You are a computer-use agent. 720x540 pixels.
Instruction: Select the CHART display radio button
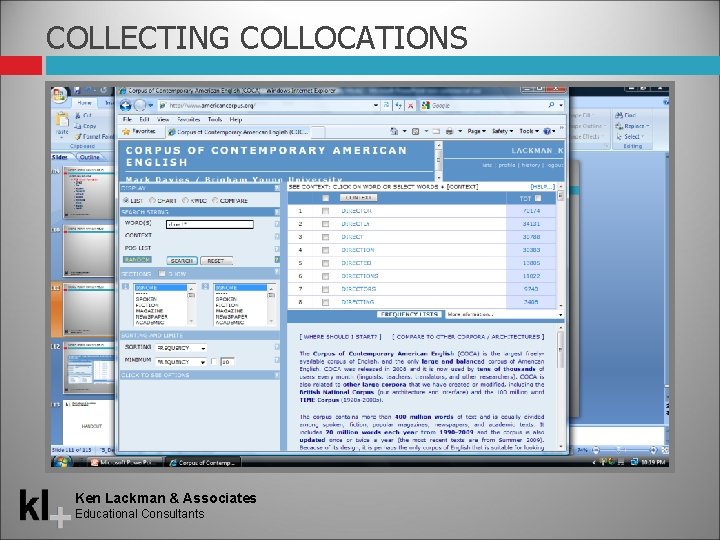(x=152, y=201)
